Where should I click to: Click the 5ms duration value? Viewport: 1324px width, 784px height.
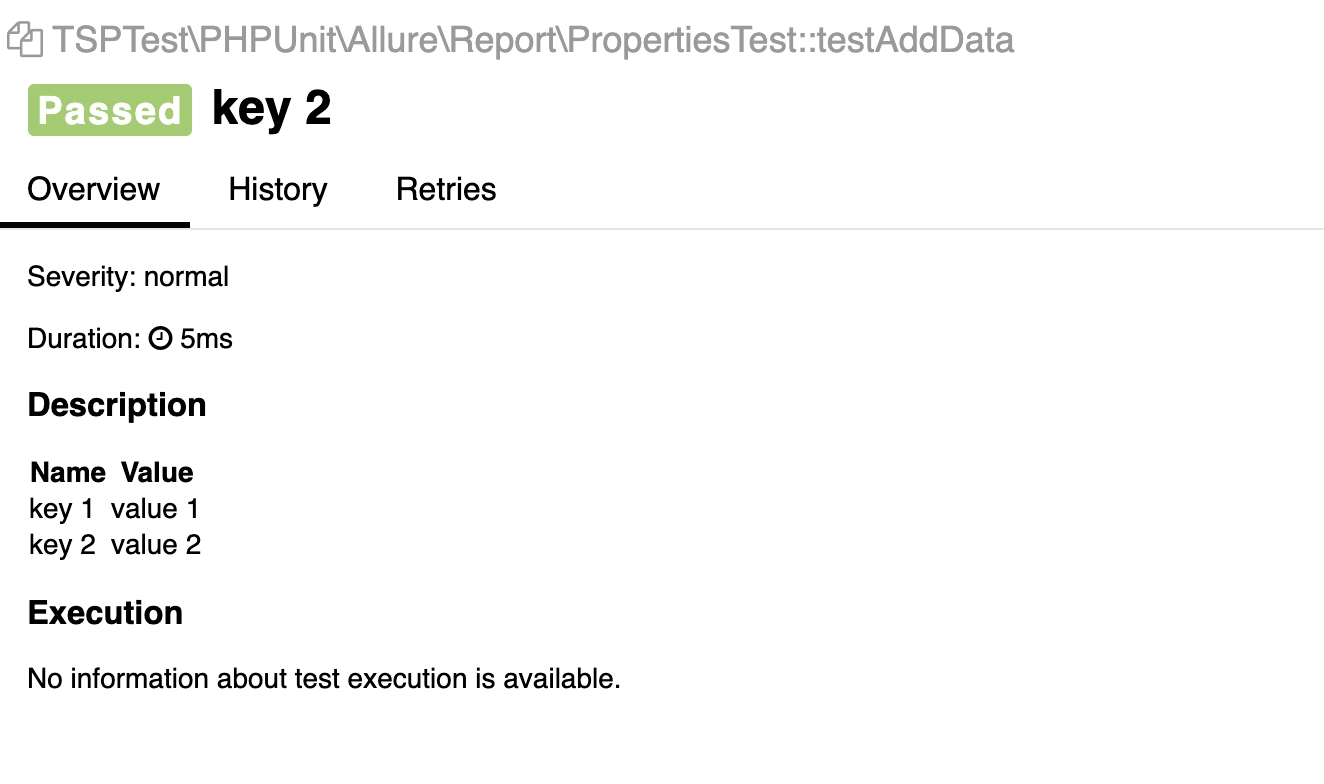(207, 339)
